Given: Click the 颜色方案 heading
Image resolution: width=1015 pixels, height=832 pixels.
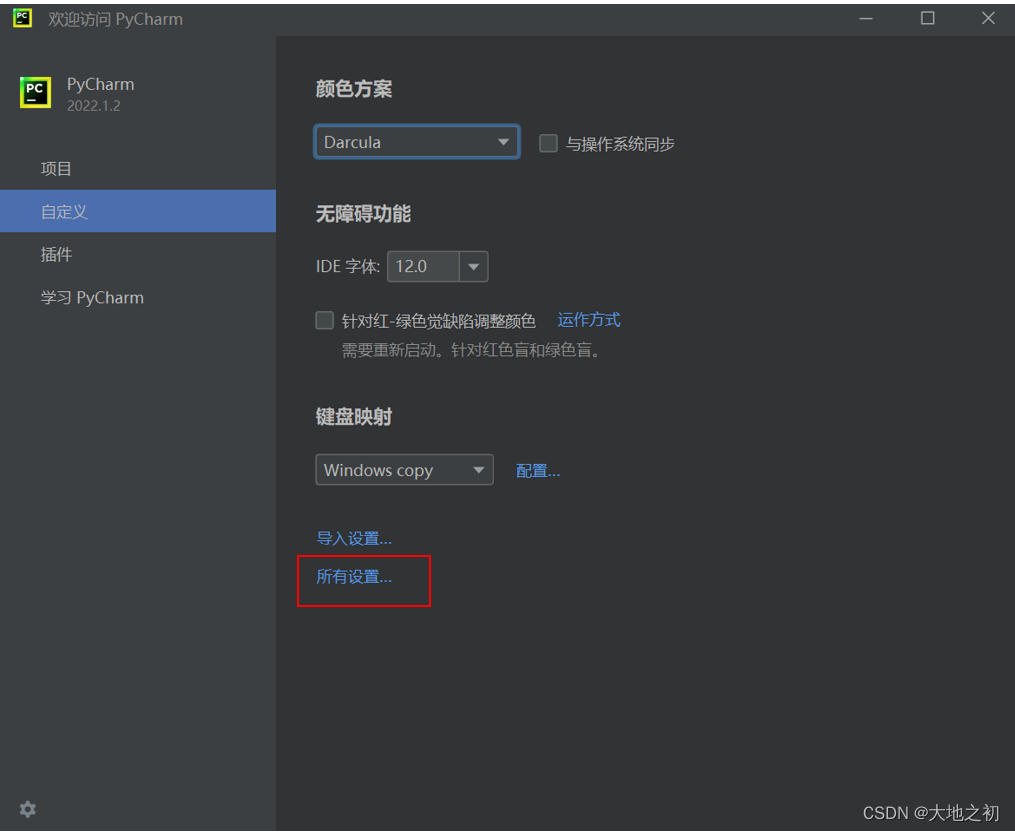Looking at the screenshot, I should tap(354, 89).
